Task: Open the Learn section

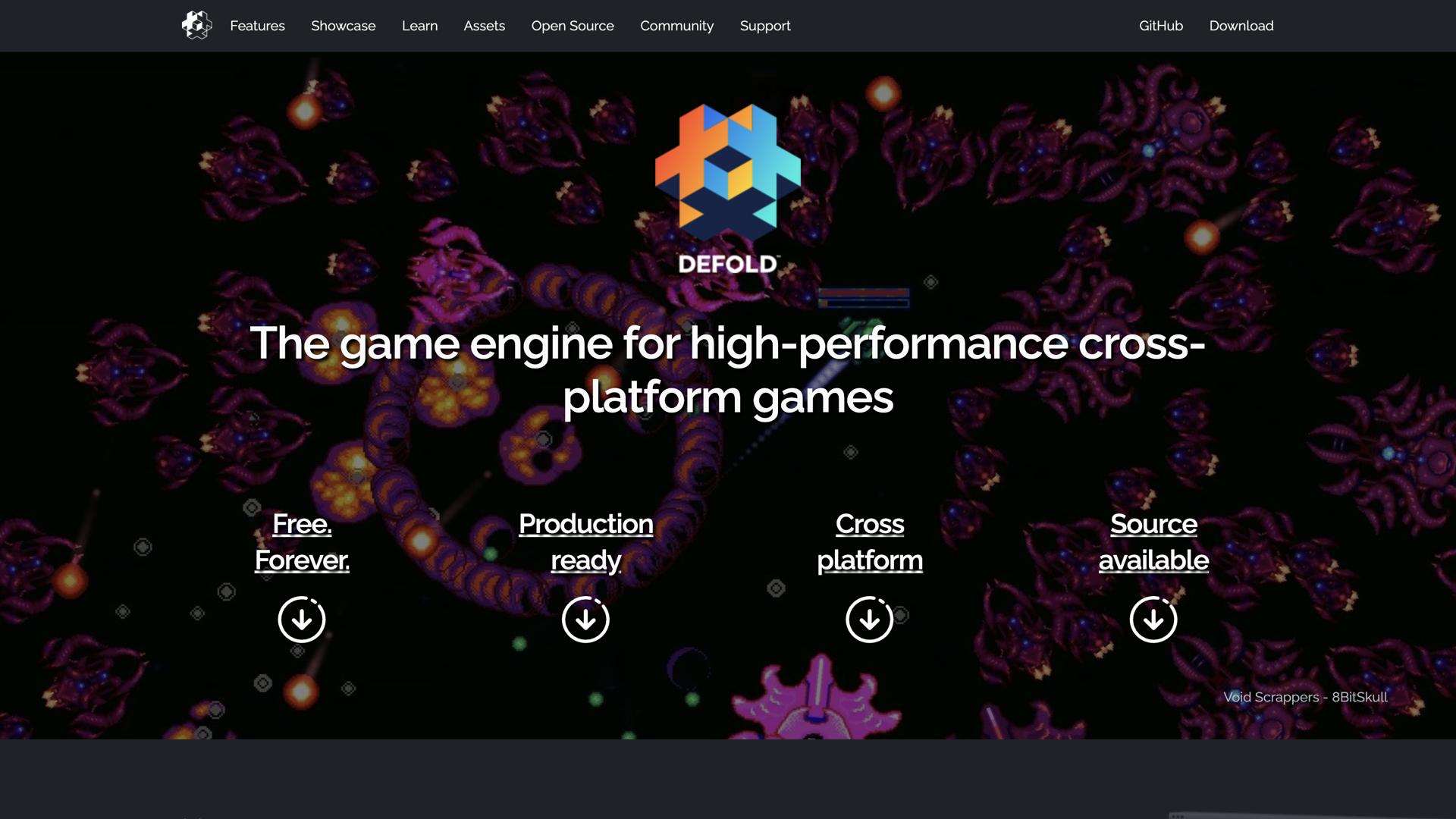Action: (x=419, y=26)
